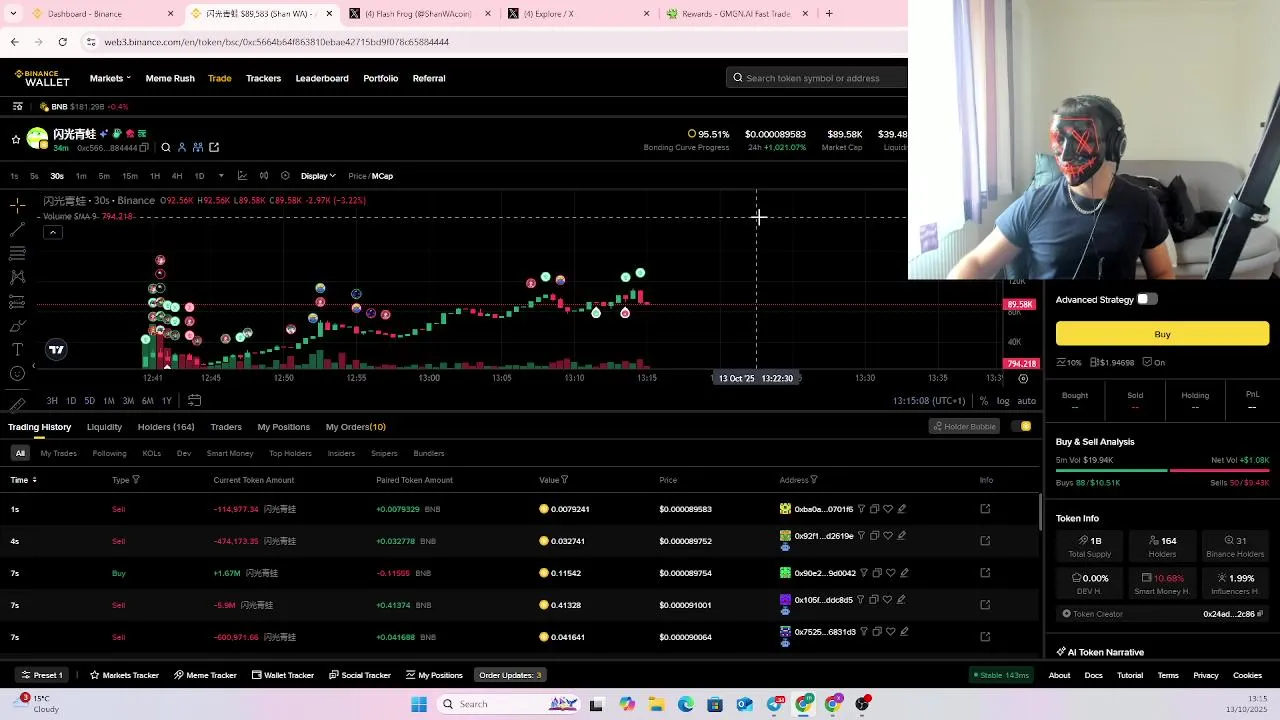Collapse the indicator legend chevron

coord(53,232)
